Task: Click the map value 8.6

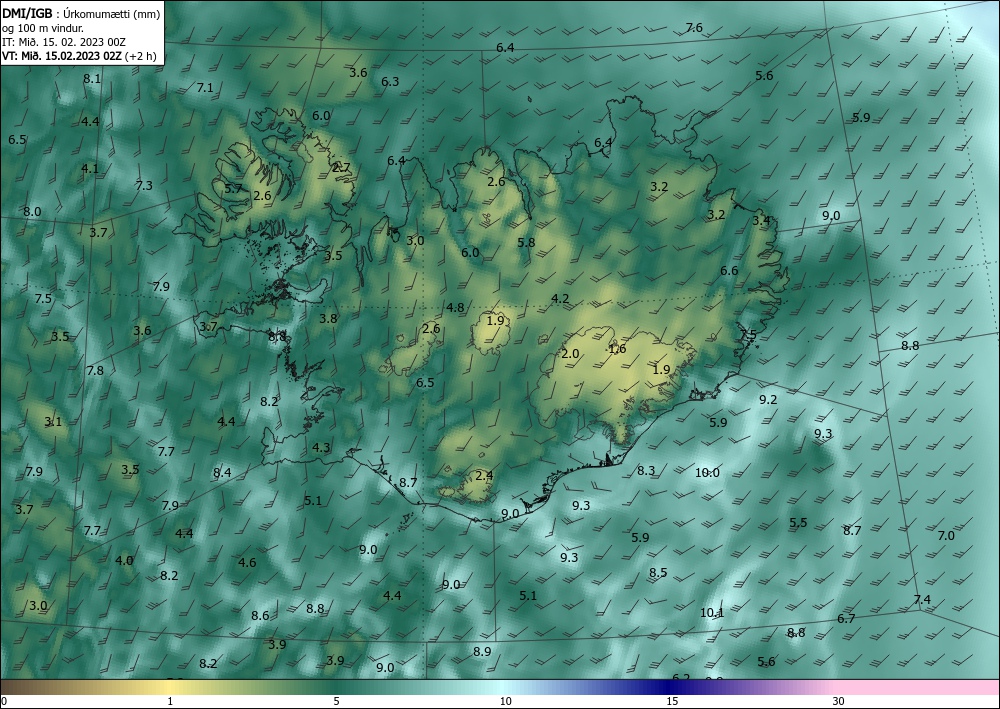Action: pos(260,616)
